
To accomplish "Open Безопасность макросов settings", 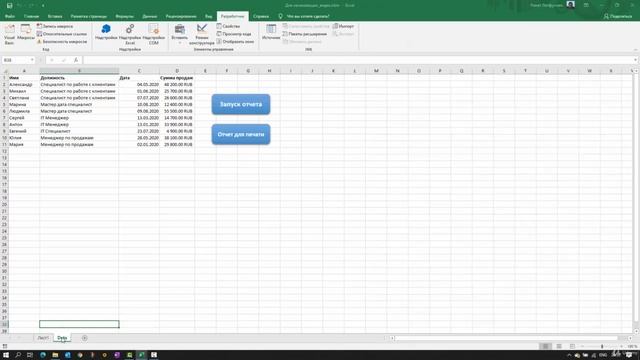I will click(62, 42).
